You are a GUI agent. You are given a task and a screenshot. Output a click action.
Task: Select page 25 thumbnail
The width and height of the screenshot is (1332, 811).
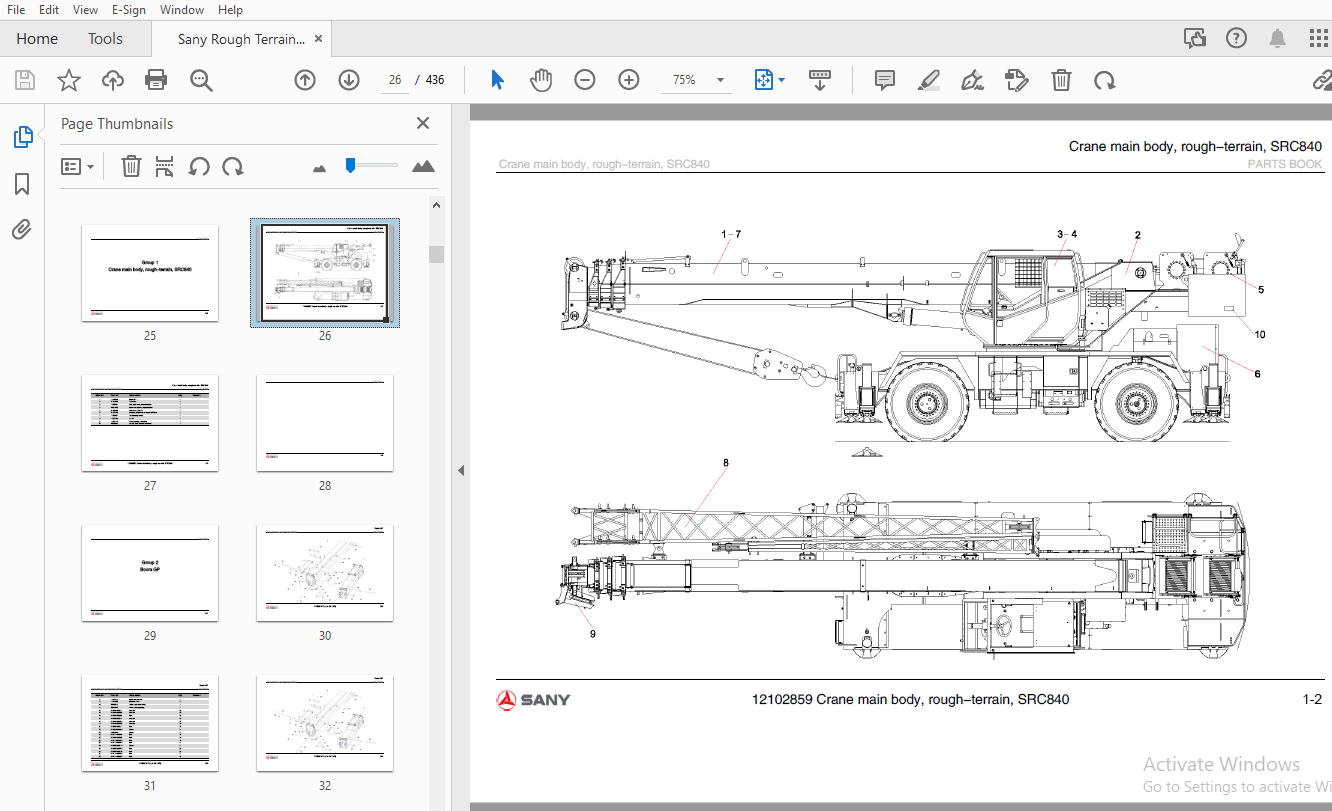150,273
